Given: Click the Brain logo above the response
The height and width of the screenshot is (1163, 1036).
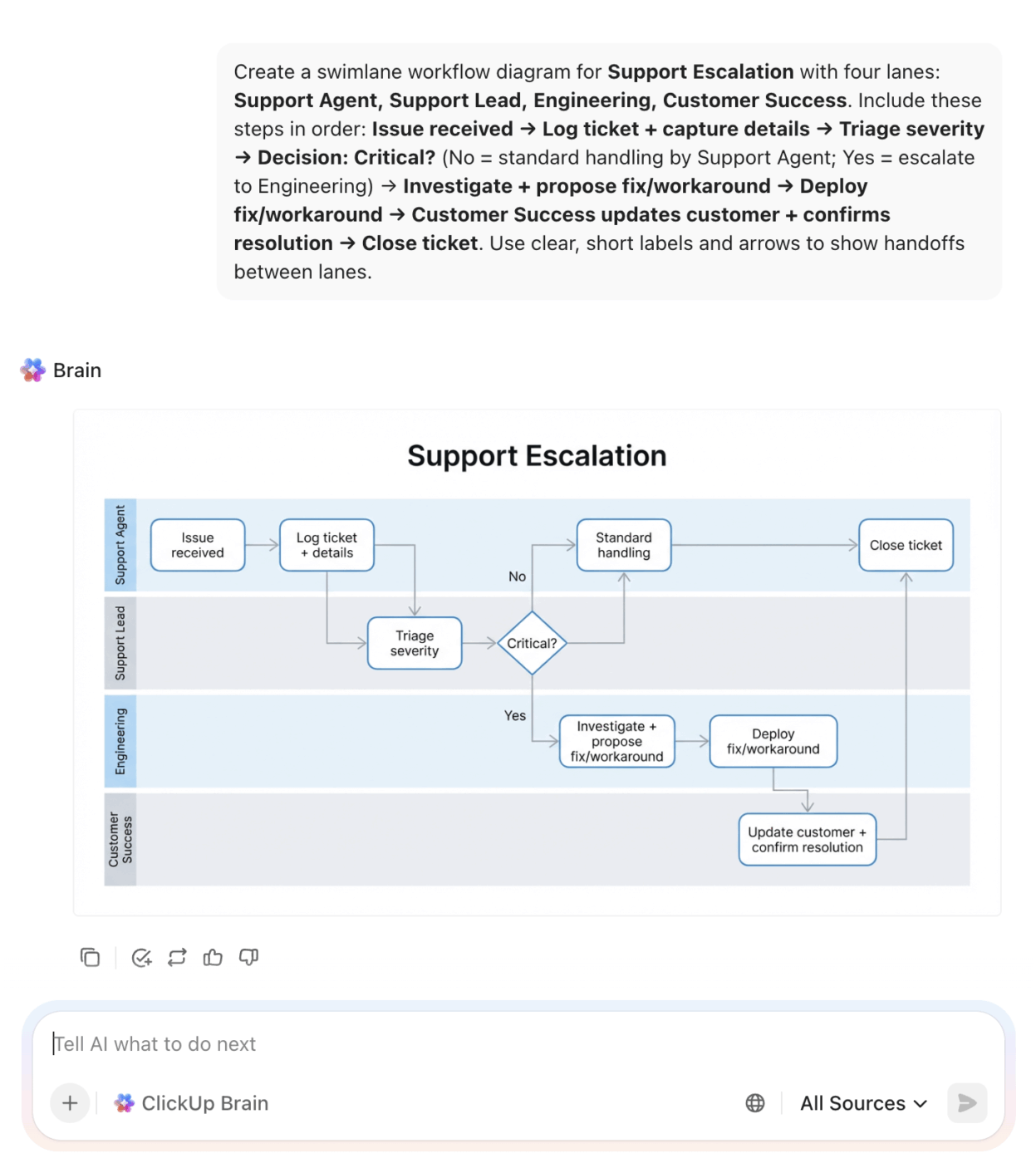Looking at the screenshot, I should (32, 370).
